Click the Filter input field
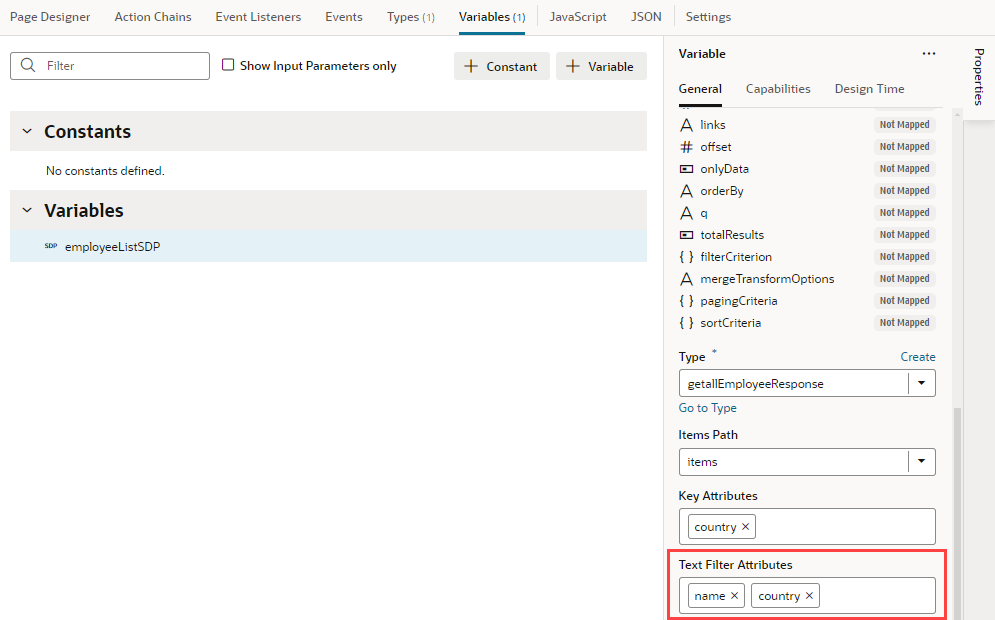The width and height of the screenshot is (995, 620). tap(110, 66)
